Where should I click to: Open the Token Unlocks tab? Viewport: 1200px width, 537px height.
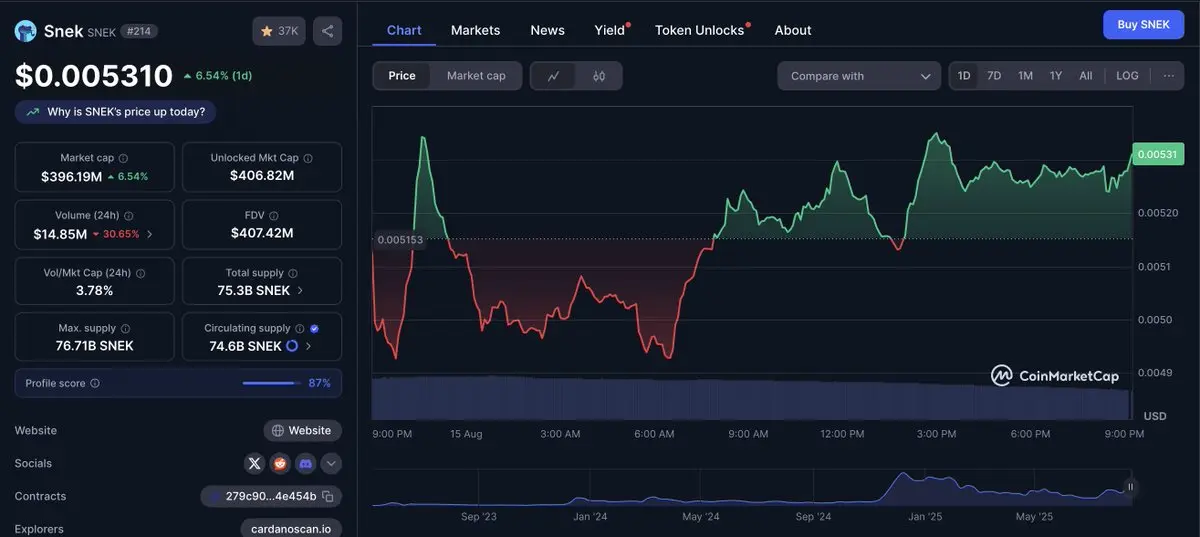point(700,30)
